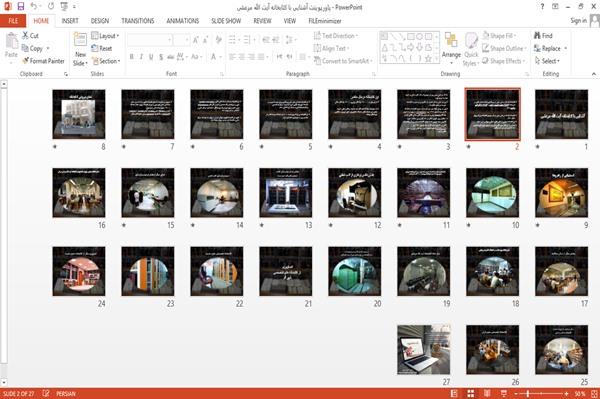This screenshot has height=399, width=600.
Task: Click the Undo arrow icon
Action: pos(34,7)
